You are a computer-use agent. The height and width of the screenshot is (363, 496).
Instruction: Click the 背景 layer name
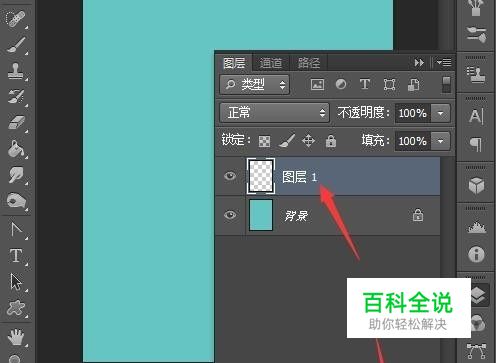[x=296, y=216]
